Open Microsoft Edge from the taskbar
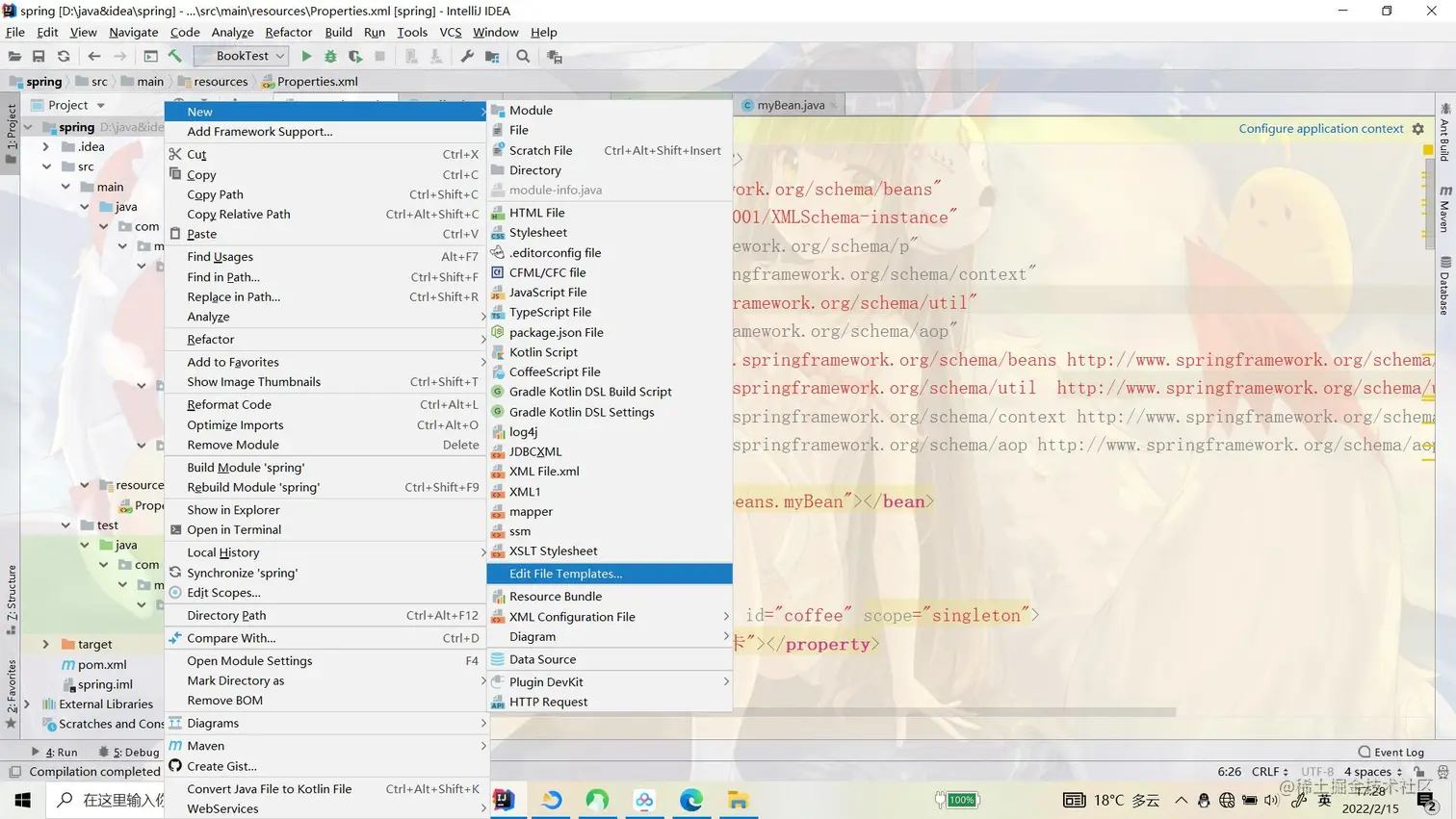The image size is (1456, 819). [691, 800]
